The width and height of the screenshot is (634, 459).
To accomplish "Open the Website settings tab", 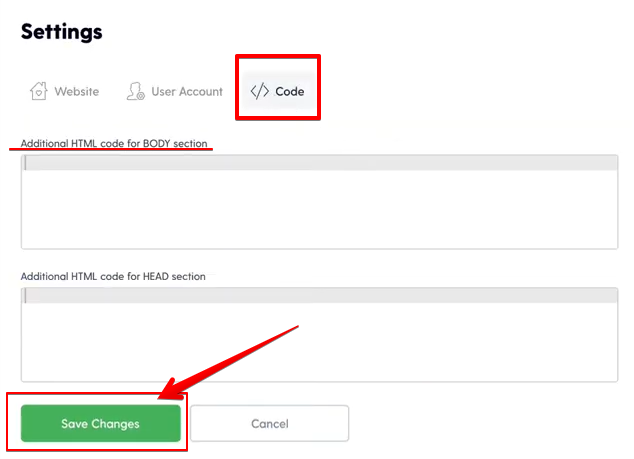I will (x=65, y=91).
